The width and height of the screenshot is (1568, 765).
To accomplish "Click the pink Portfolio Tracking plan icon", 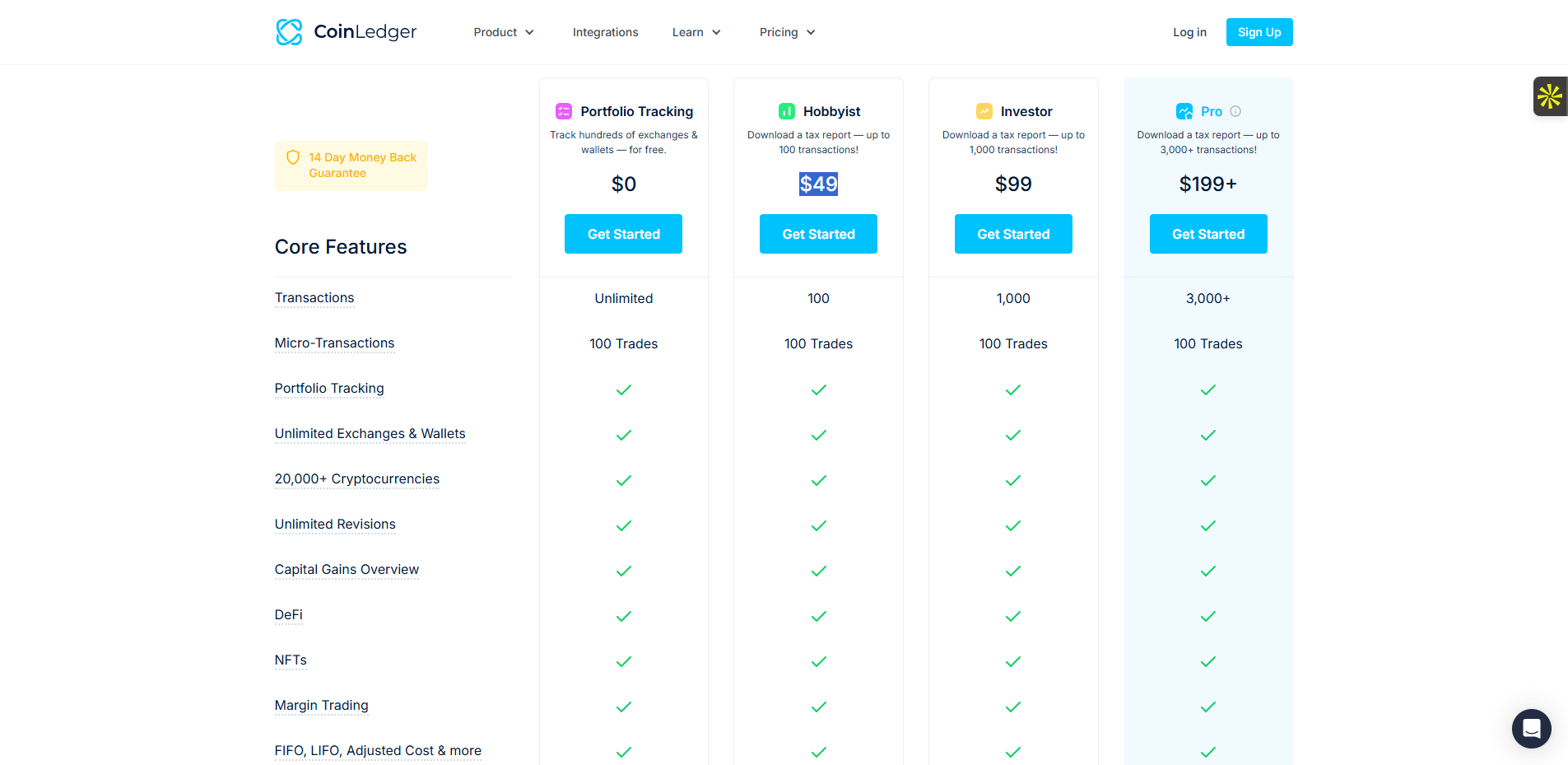I will click(x=564, y=111).
